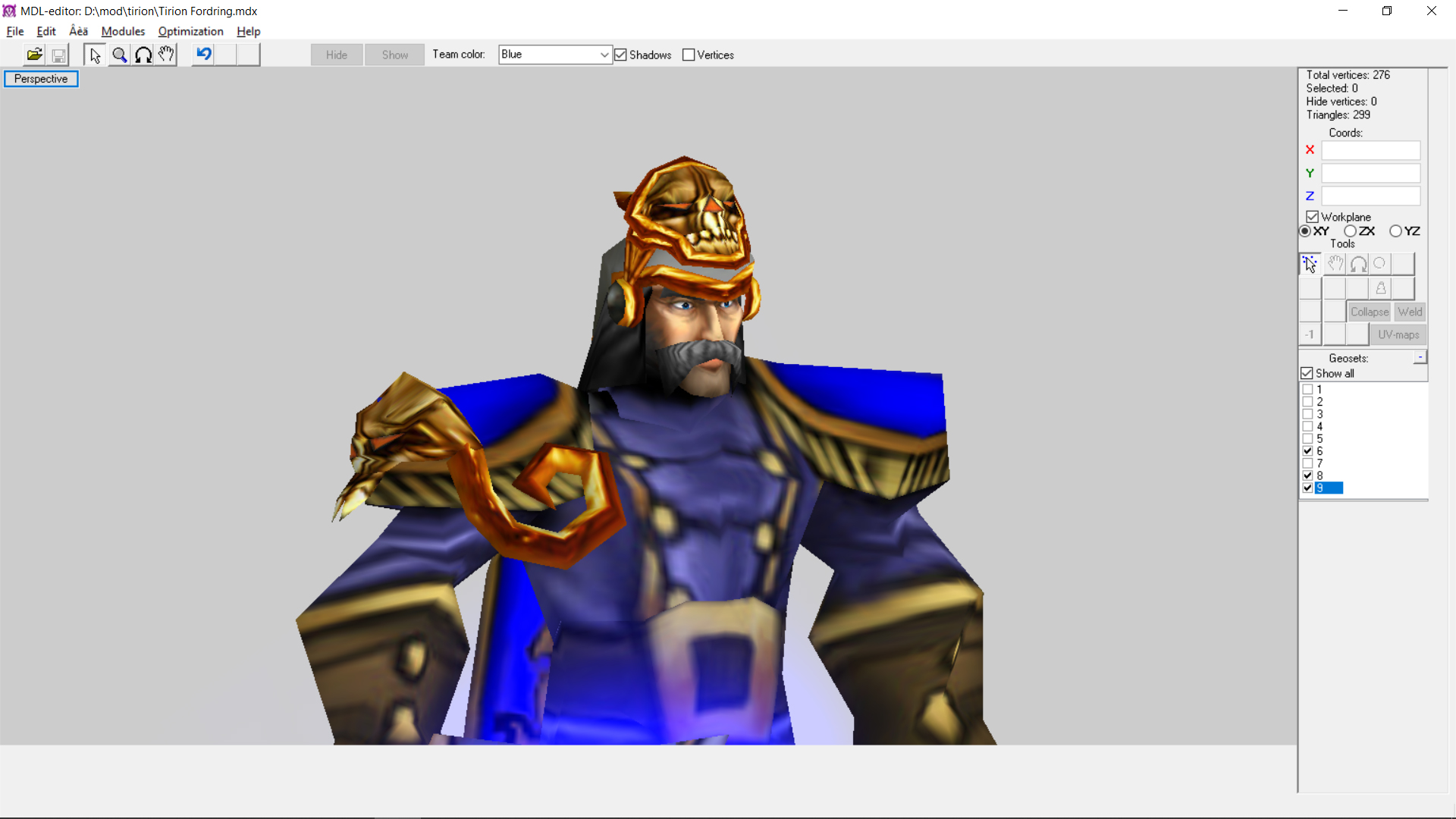Toggle the Show all geosets checkbox
This screenshot has width=1456, height=819.
(x=1307, y=373)
